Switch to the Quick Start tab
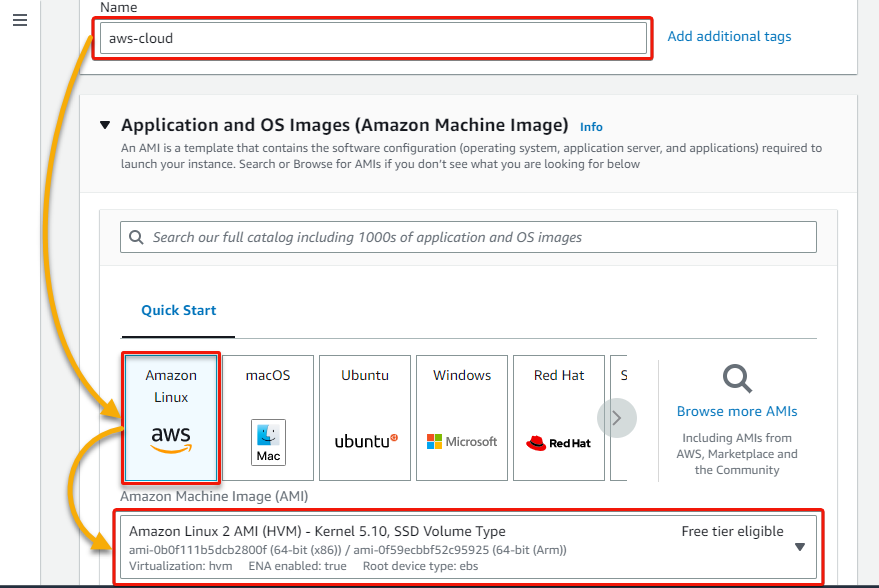This screenshot has width=879, height=588. [178, 311]
